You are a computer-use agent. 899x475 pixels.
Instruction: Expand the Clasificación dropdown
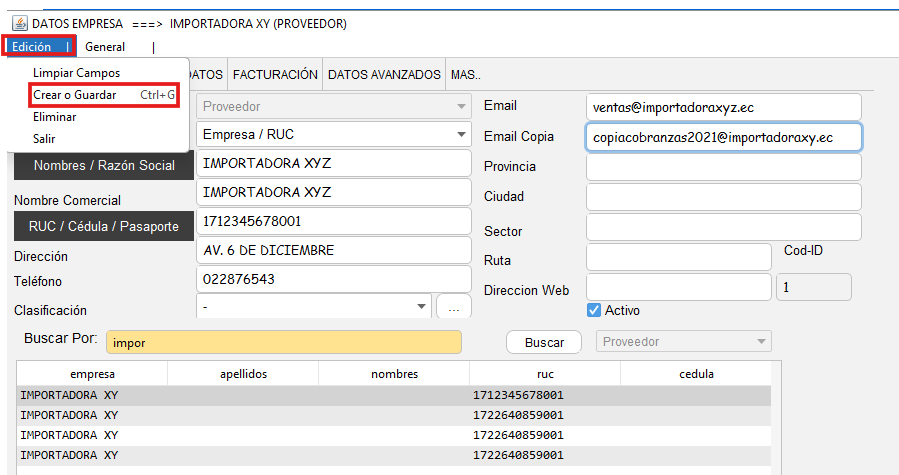click(420, 307)
